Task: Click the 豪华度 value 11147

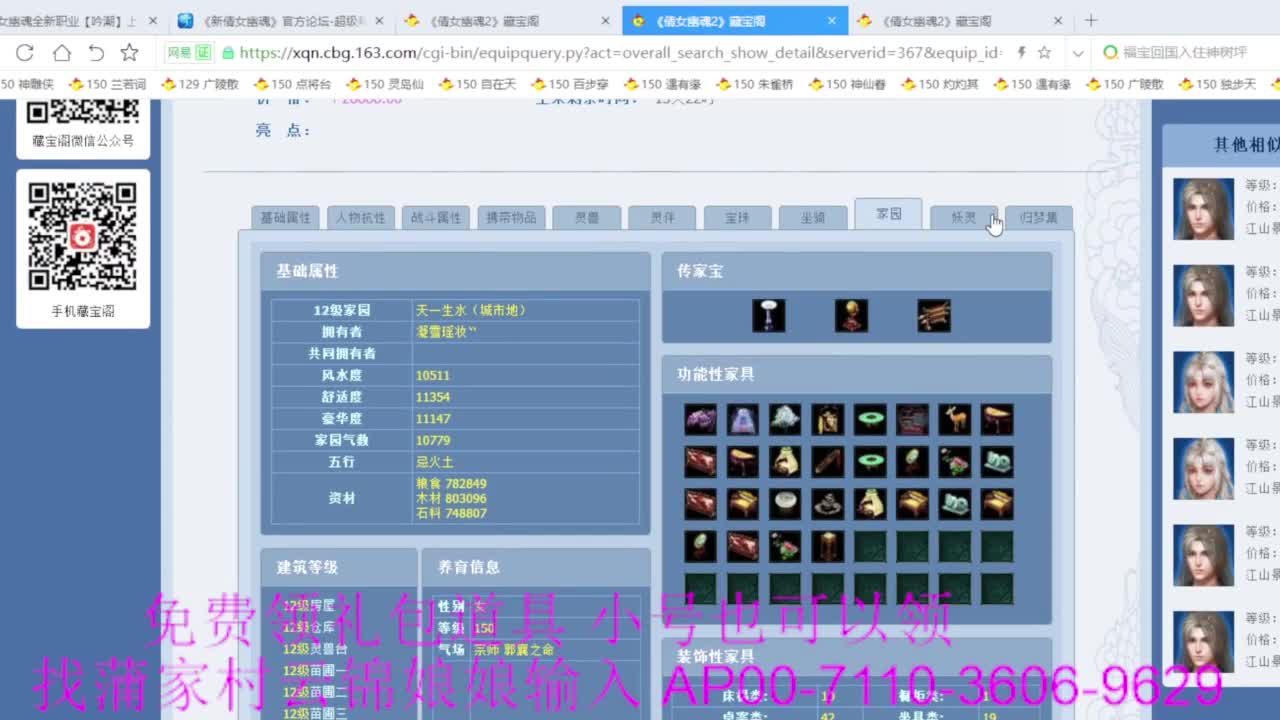Action: click(433, 419)
